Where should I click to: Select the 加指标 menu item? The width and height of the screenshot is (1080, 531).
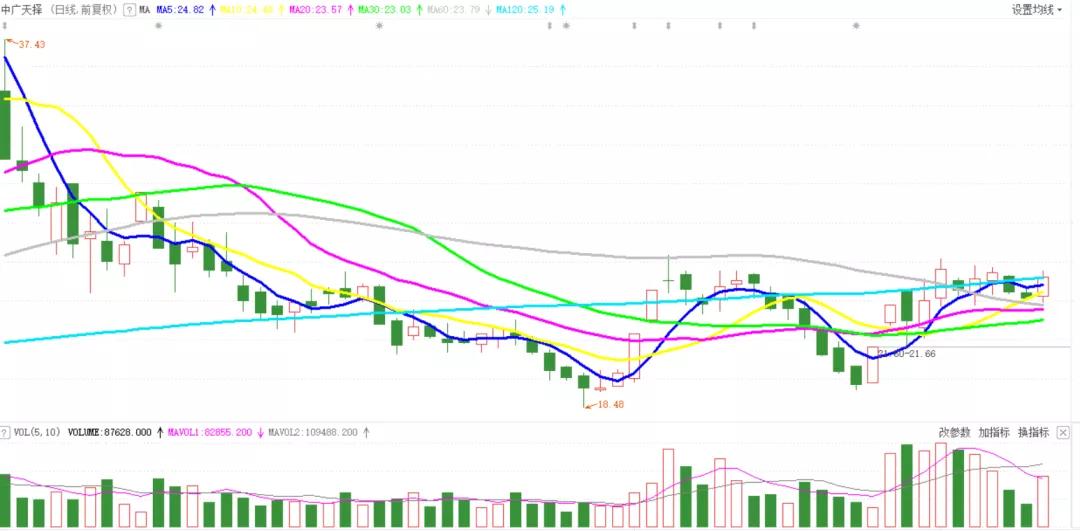pos(994,433)
